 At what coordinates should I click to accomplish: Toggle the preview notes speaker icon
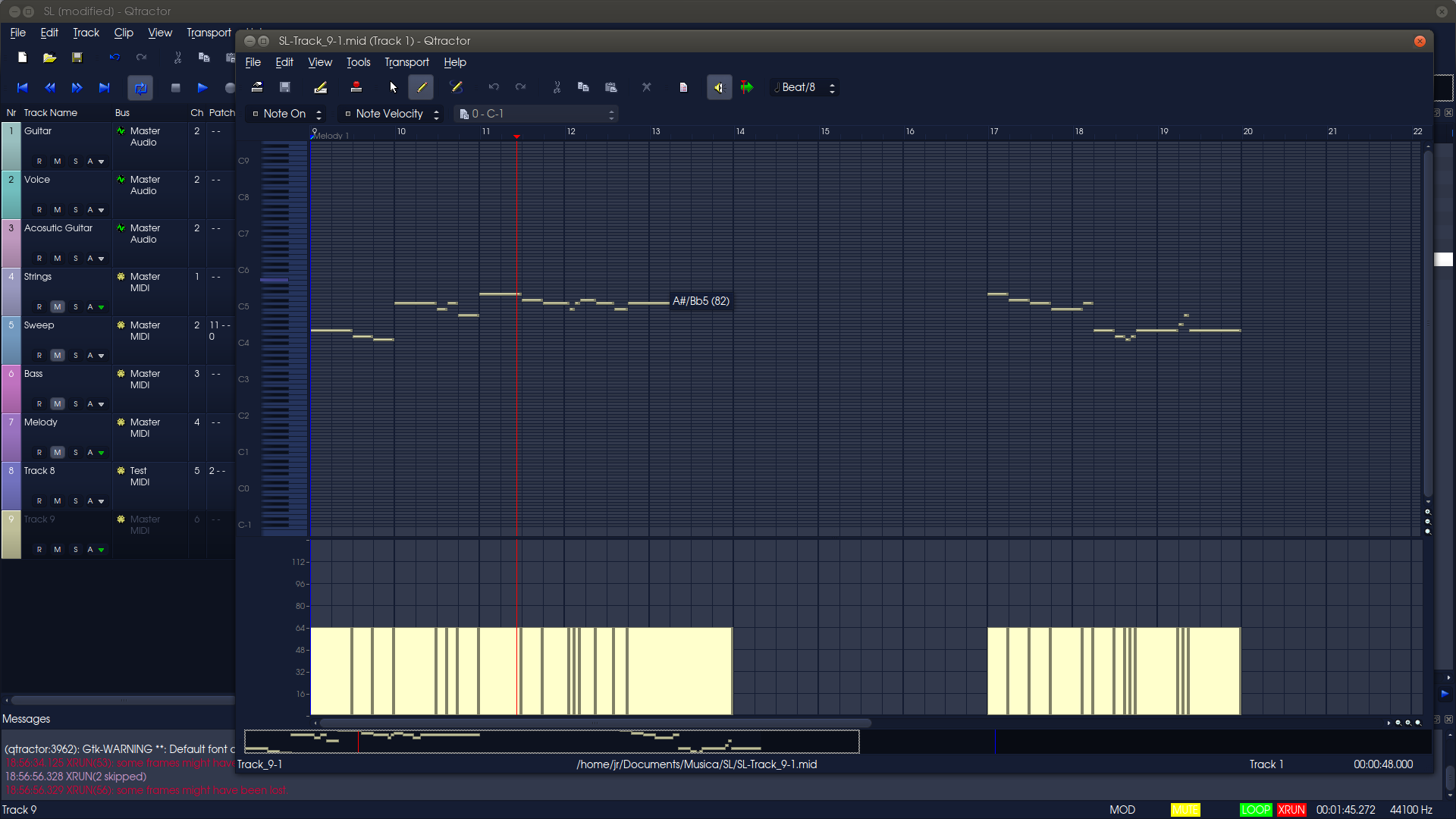(719, 87)
